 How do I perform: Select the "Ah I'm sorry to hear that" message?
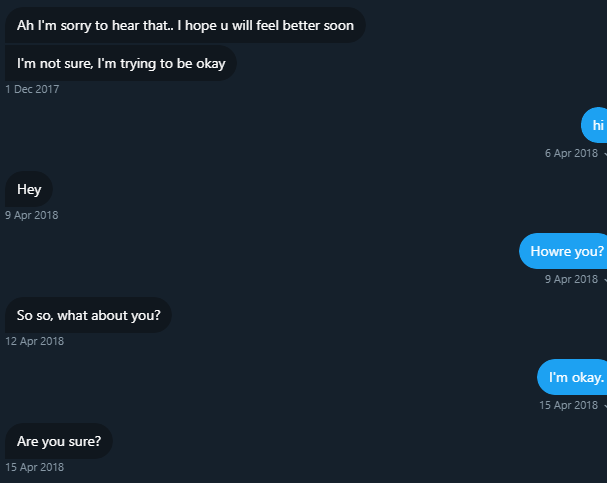185,25
